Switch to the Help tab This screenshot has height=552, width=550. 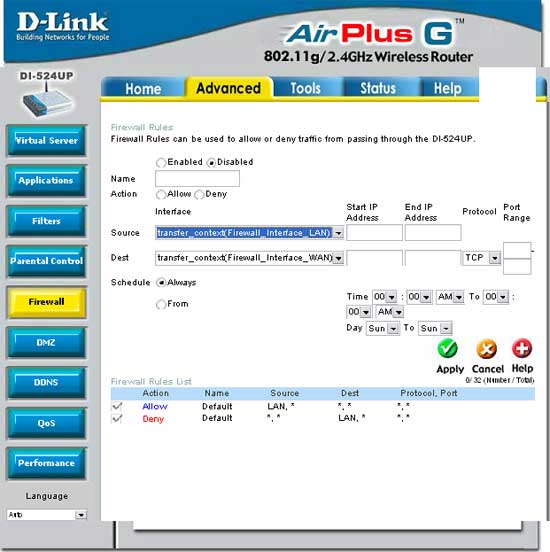448,88
